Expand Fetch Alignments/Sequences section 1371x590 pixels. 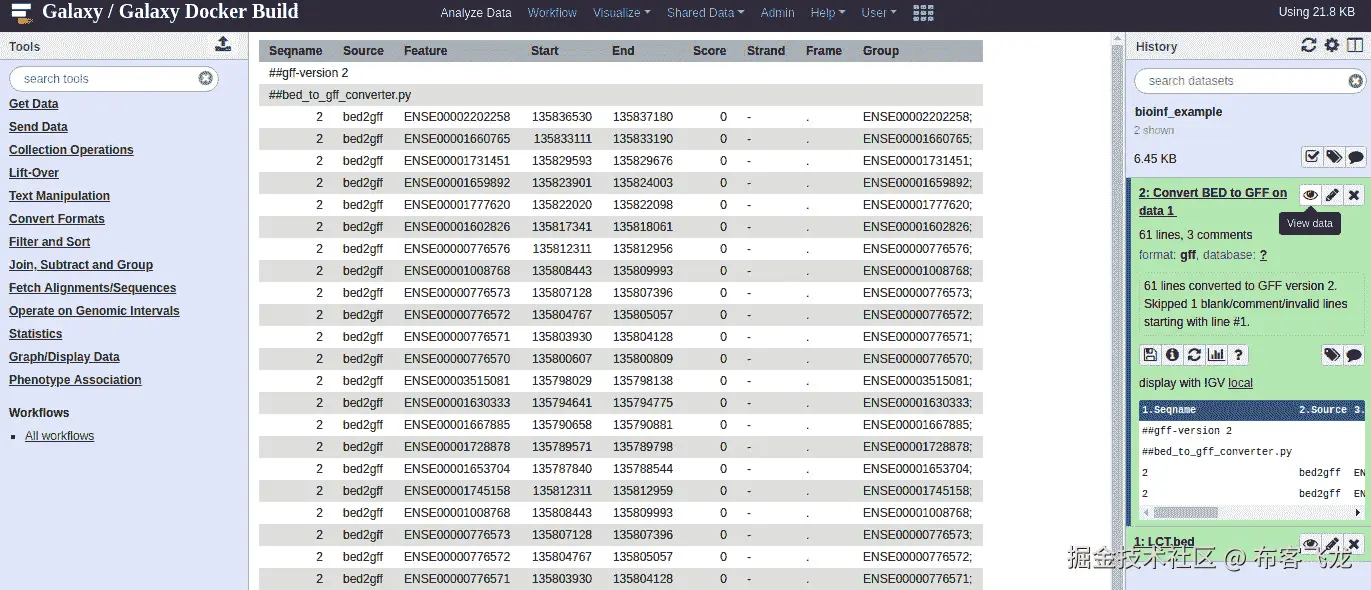pos(92,288)
